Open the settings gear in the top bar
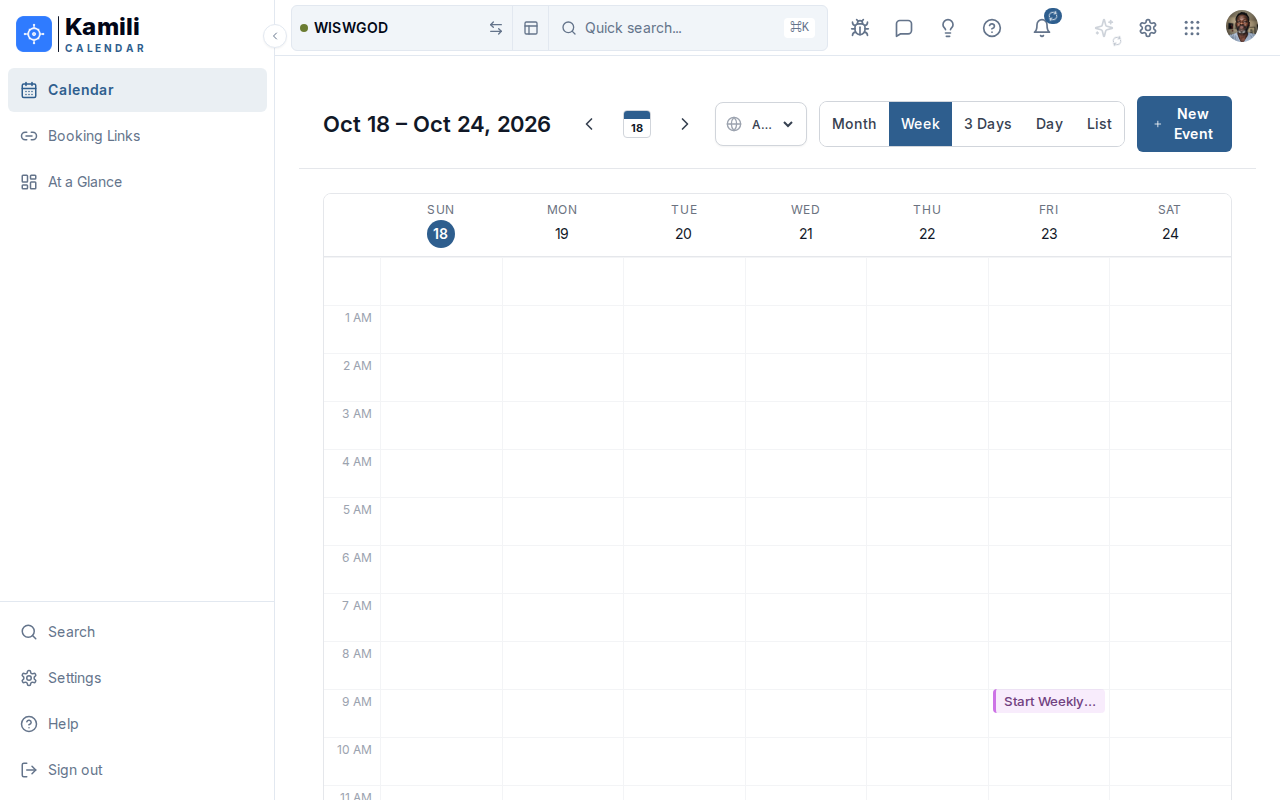The width and height of the screenshot is (1280, 800). click(x=1148, y=28)
